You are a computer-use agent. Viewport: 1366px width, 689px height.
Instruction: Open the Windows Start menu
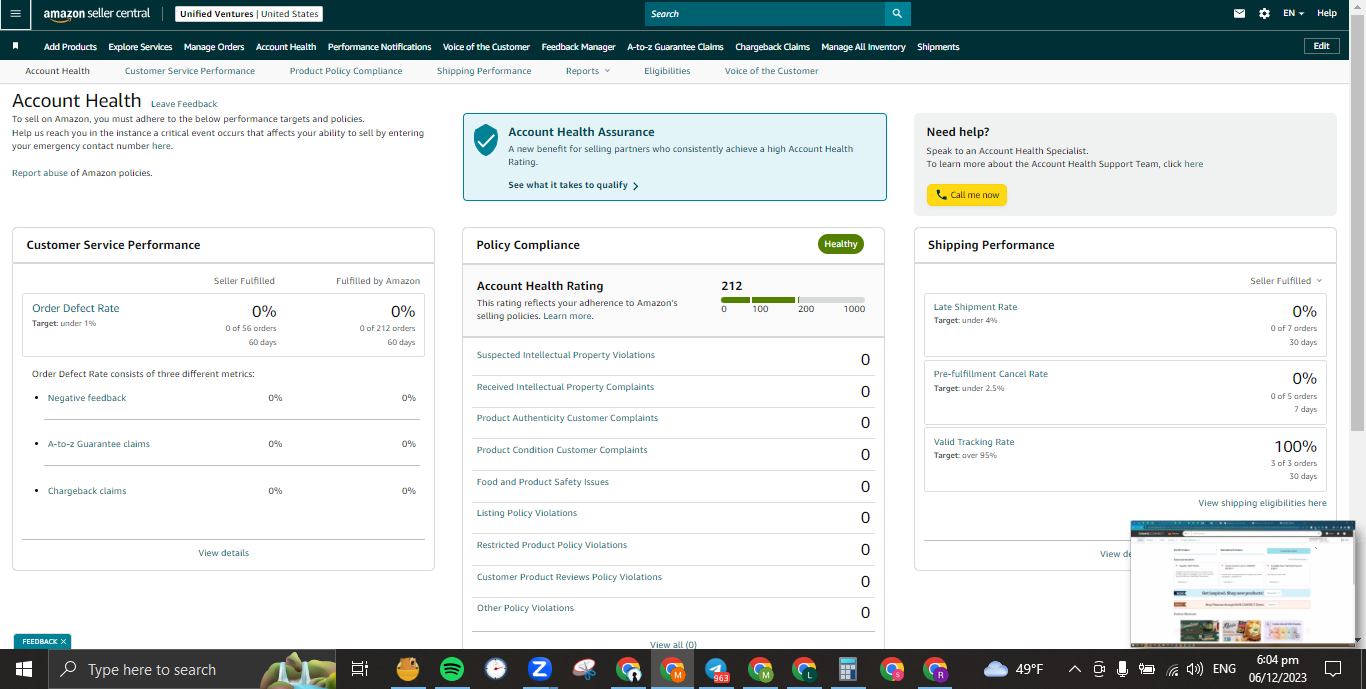pos(23,669)
